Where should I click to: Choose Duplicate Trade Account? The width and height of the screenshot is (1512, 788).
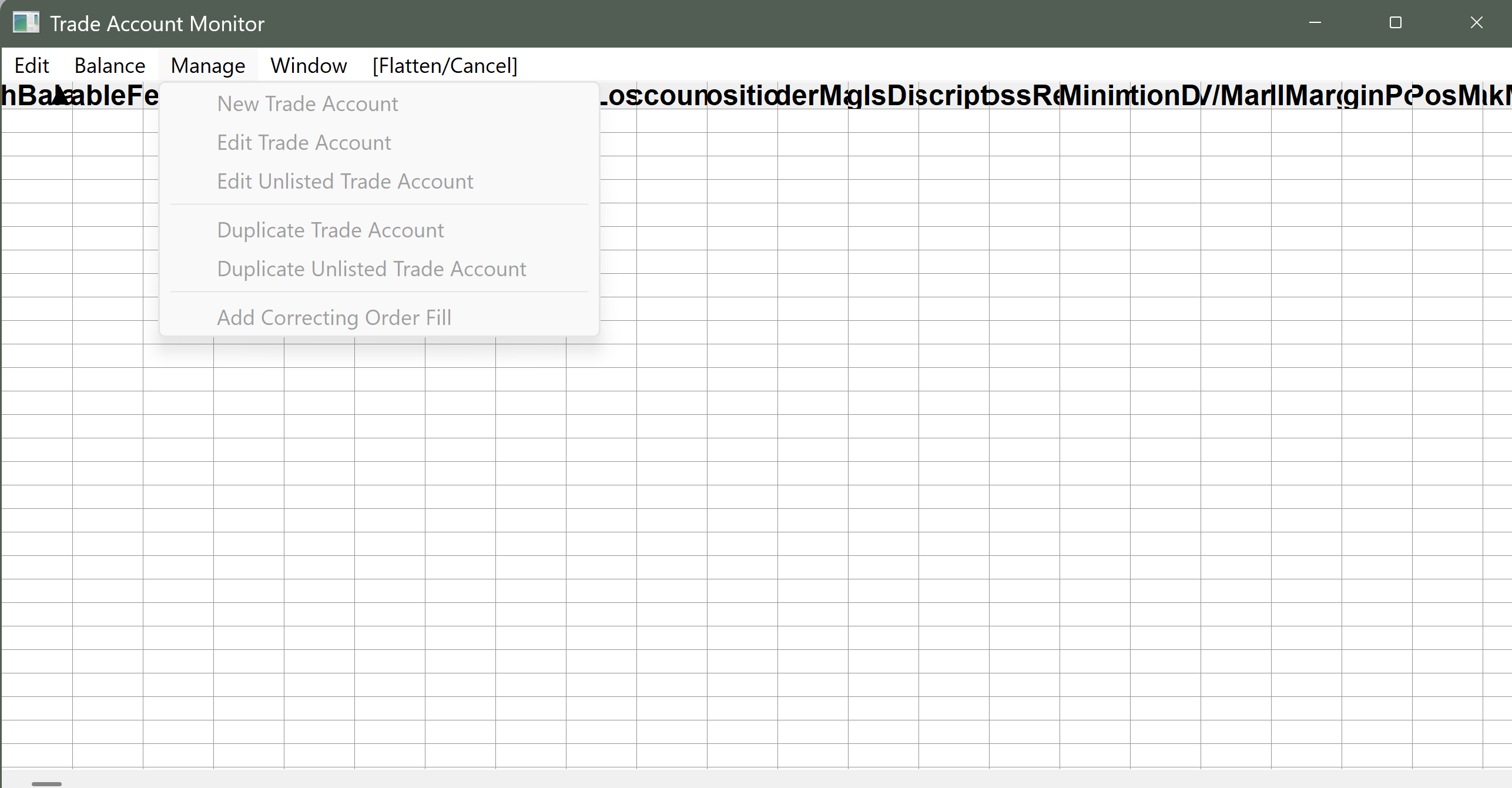tap(330, 230)
